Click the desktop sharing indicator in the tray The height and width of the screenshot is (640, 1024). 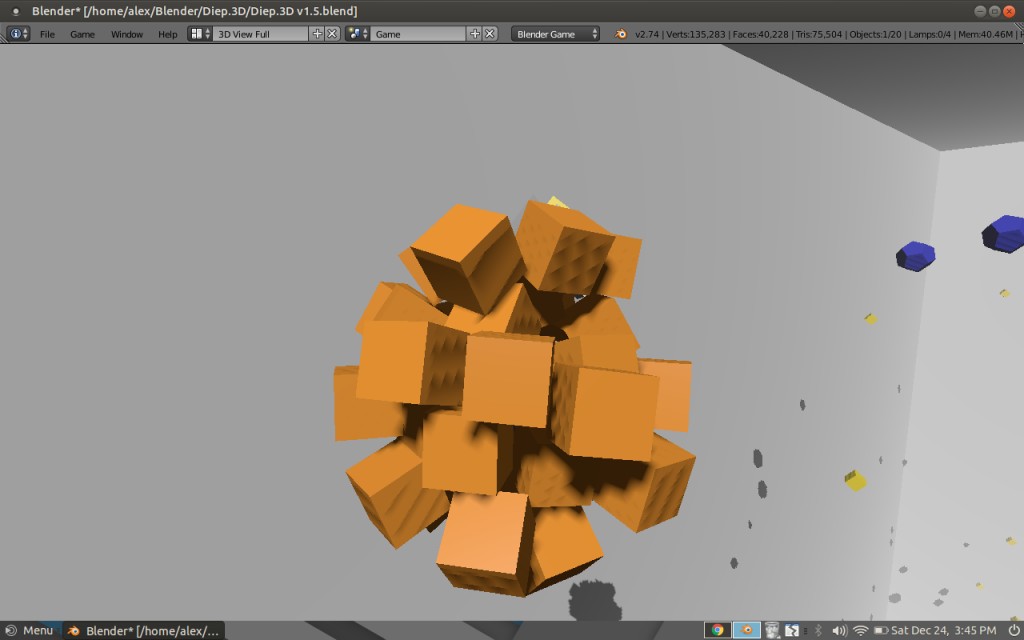tap(790, 630)
